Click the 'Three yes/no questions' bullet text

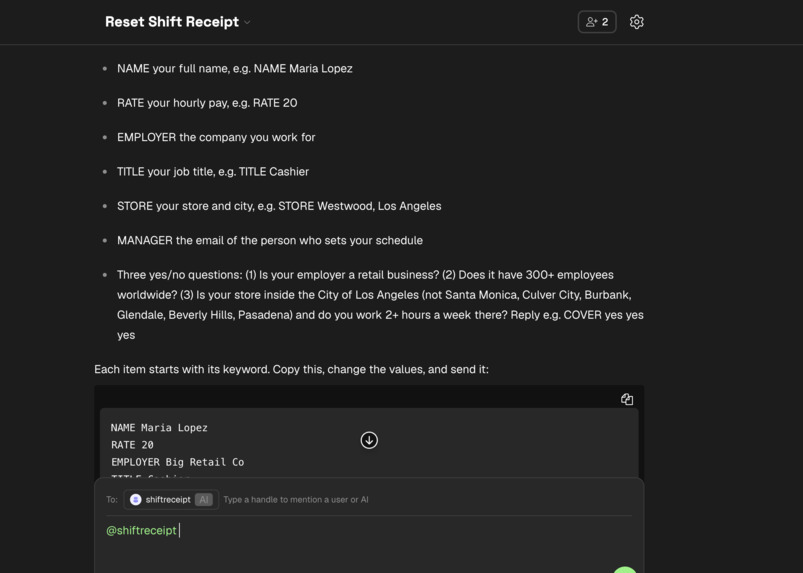click(380, 305)
